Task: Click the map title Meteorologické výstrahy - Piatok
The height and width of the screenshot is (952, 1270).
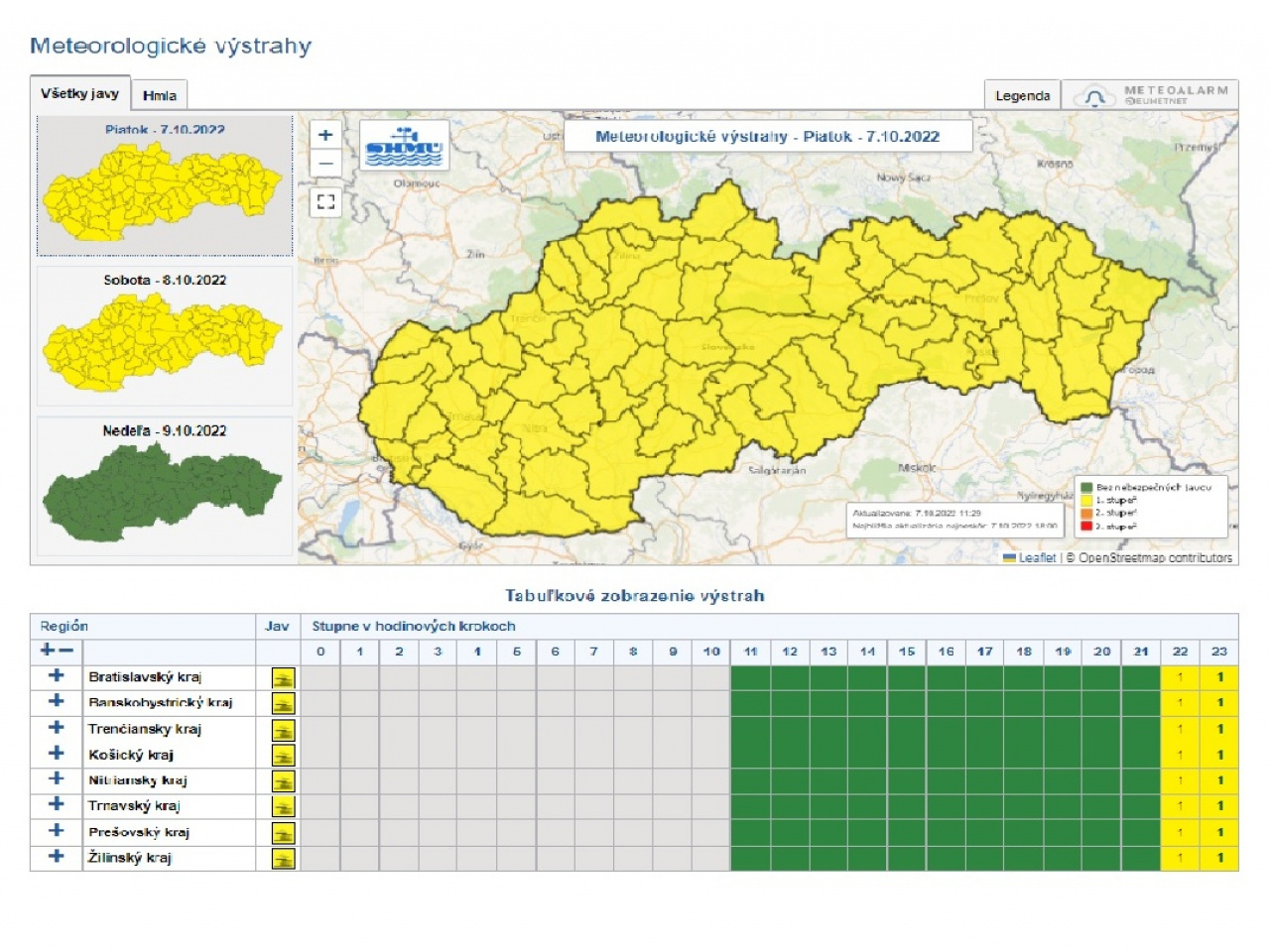Action: pyautogui.click(x=767, y=137)
